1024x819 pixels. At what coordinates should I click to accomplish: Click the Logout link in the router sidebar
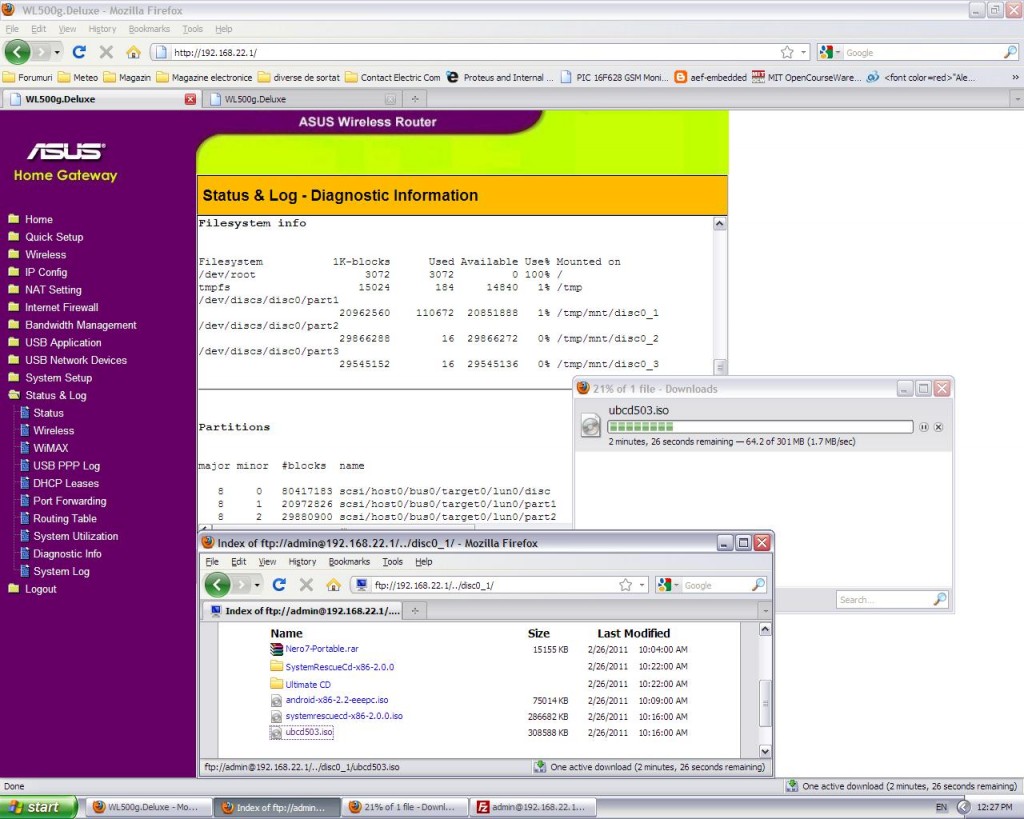[40, 588]
